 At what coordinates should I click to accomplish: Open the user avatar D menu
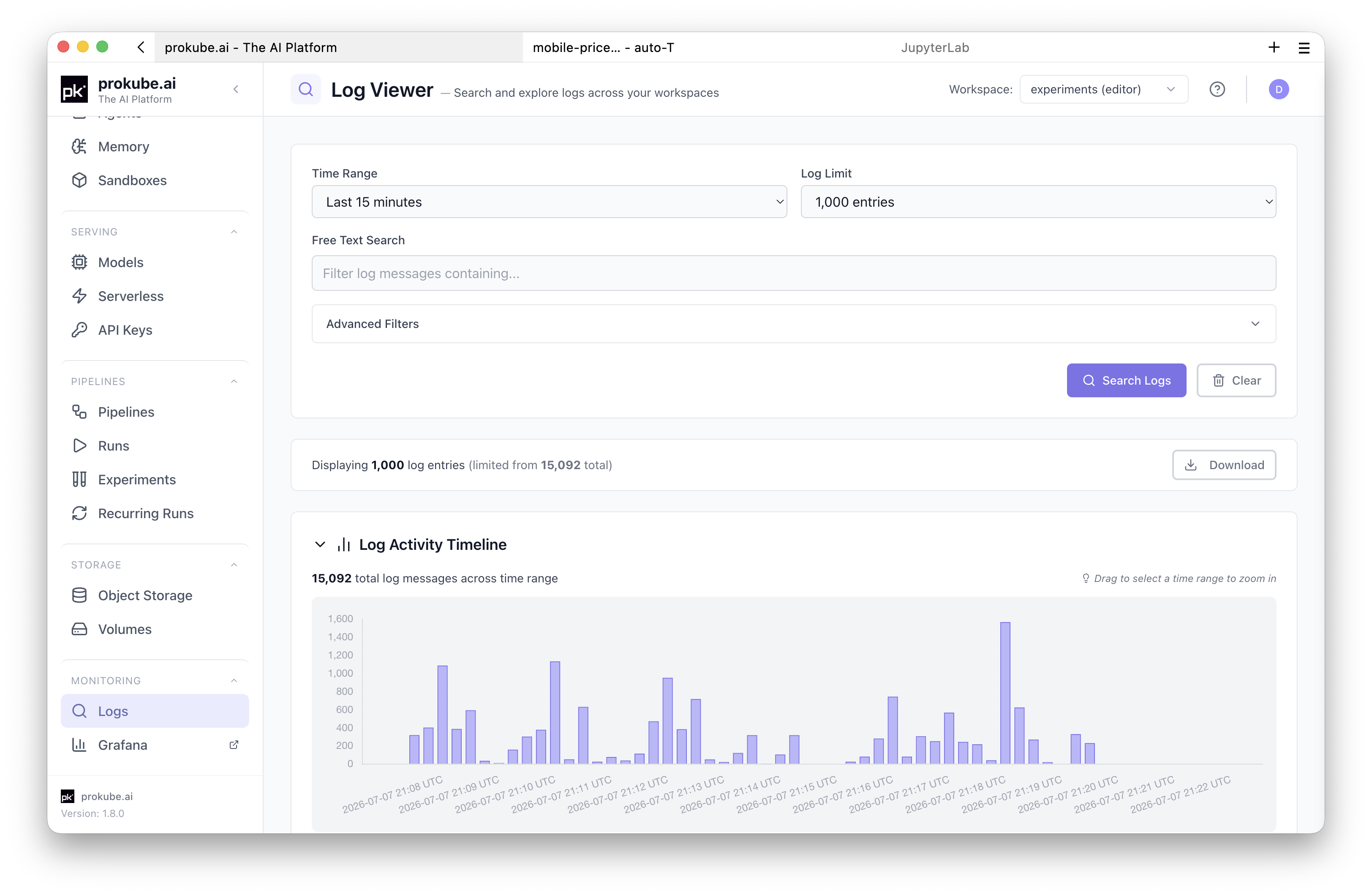click(1279, 90)
